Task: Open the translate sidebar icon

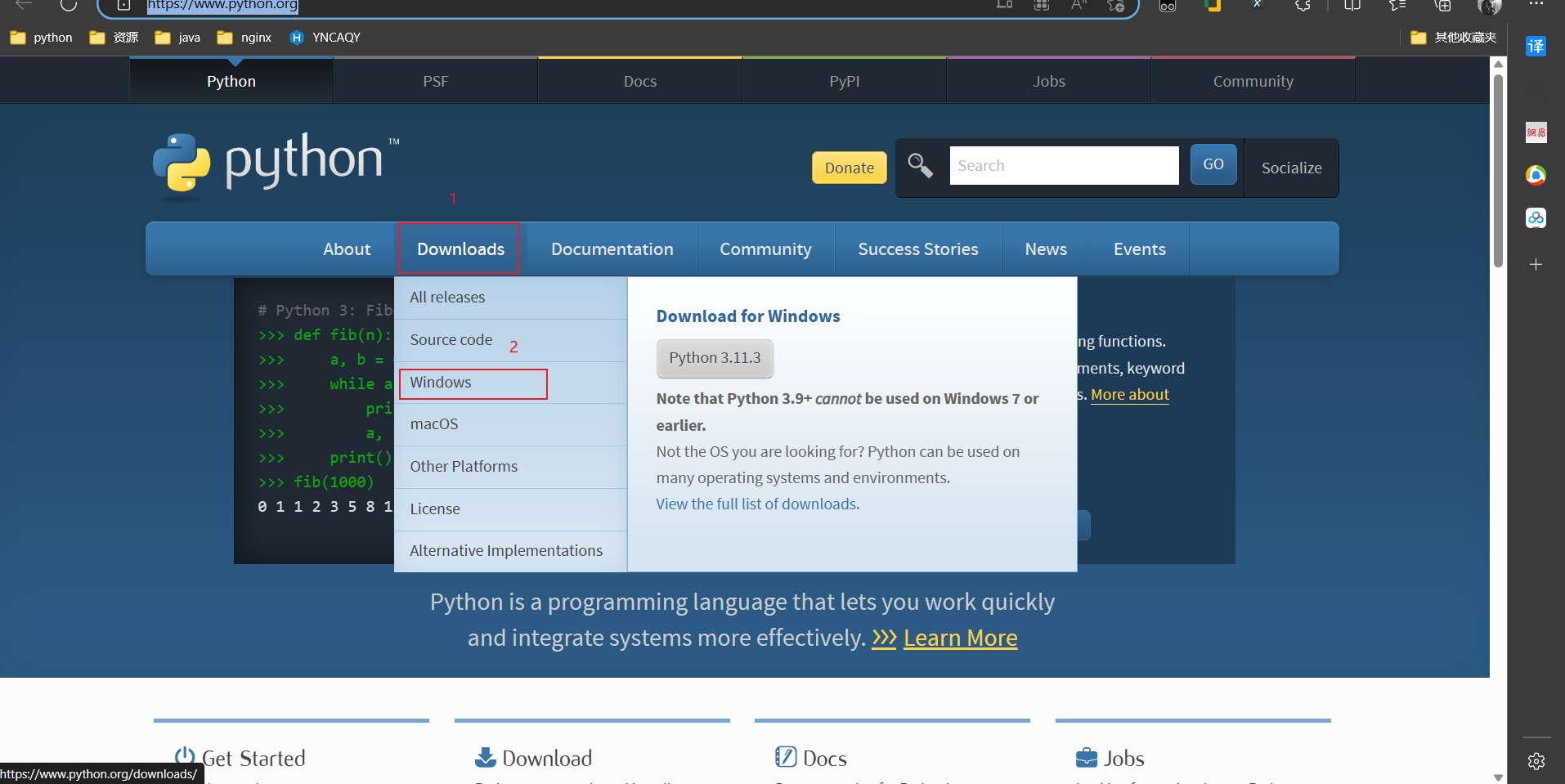Action: point(1536,47)
